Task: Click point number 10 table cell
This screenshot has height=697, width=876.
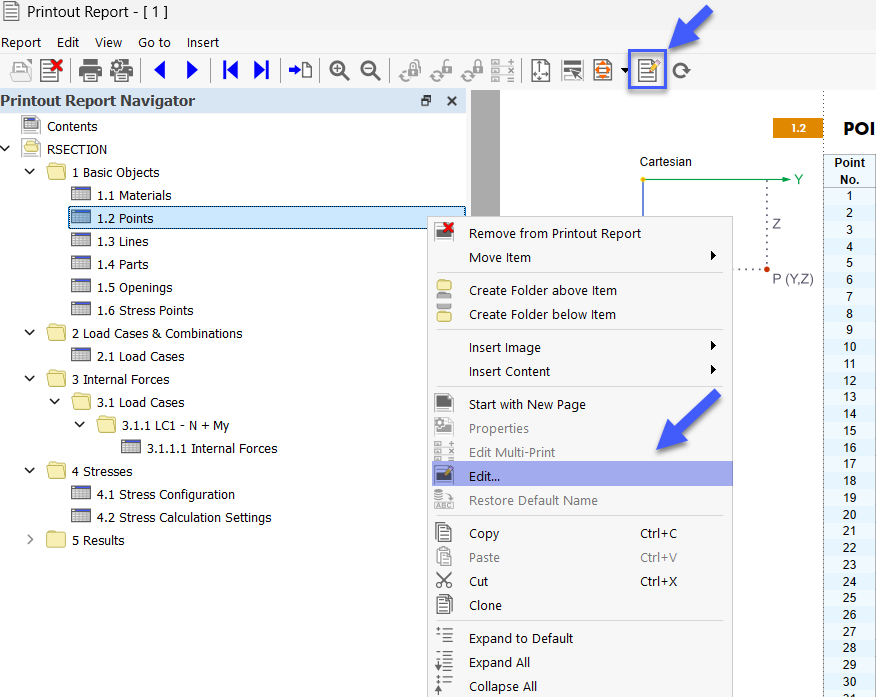Action: coord(849,347)
